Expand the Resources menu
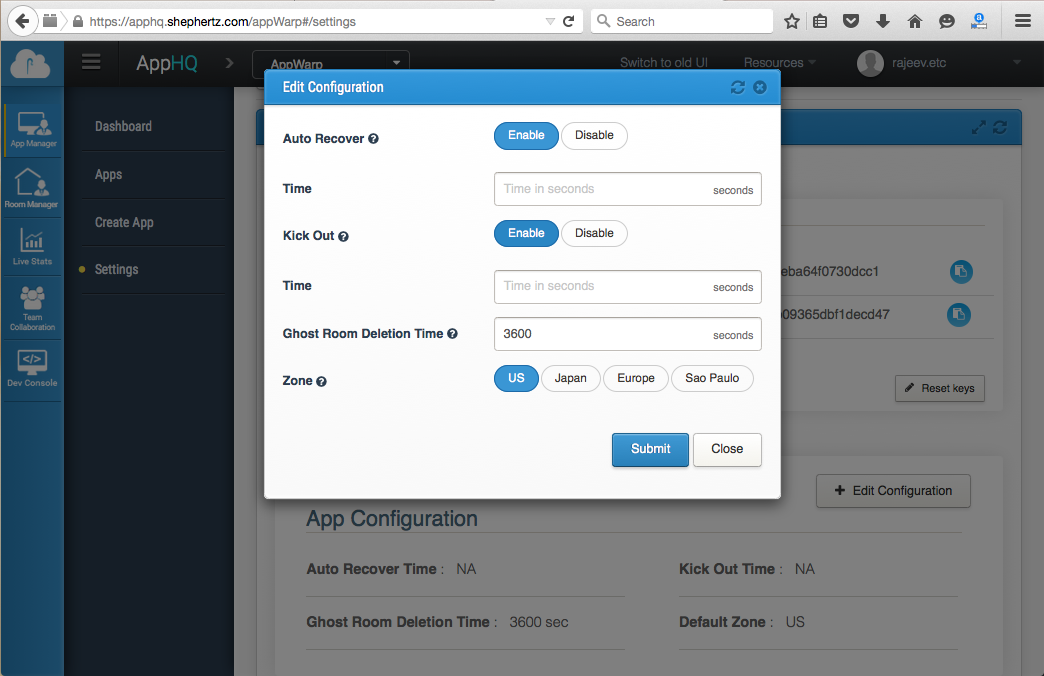 (779, 63)
